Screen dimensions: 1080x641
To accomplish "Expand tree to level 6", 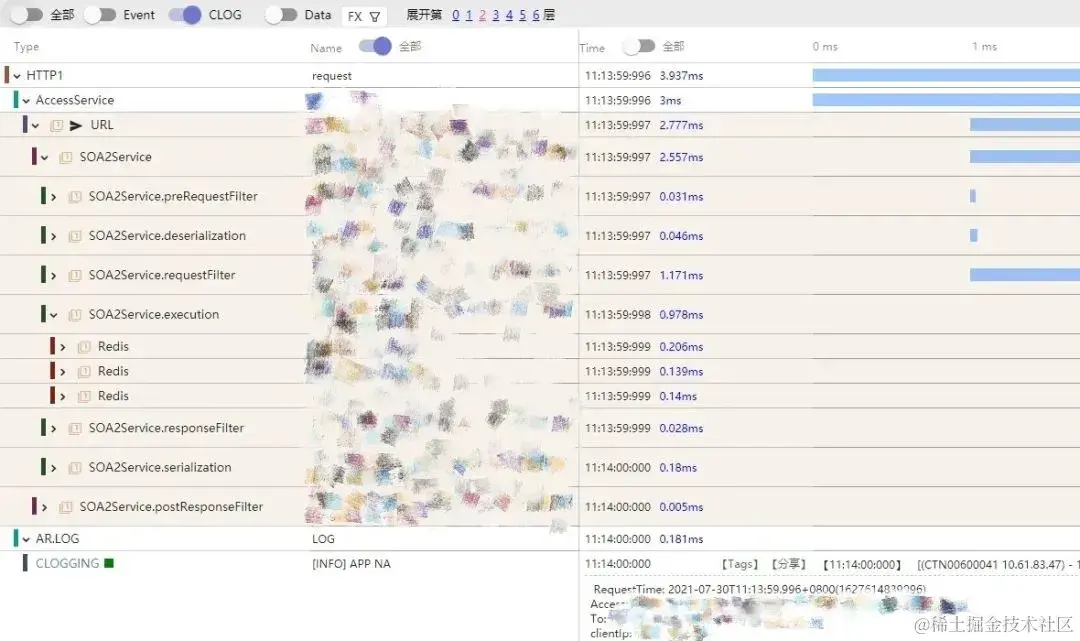I will tap(536, 14).
